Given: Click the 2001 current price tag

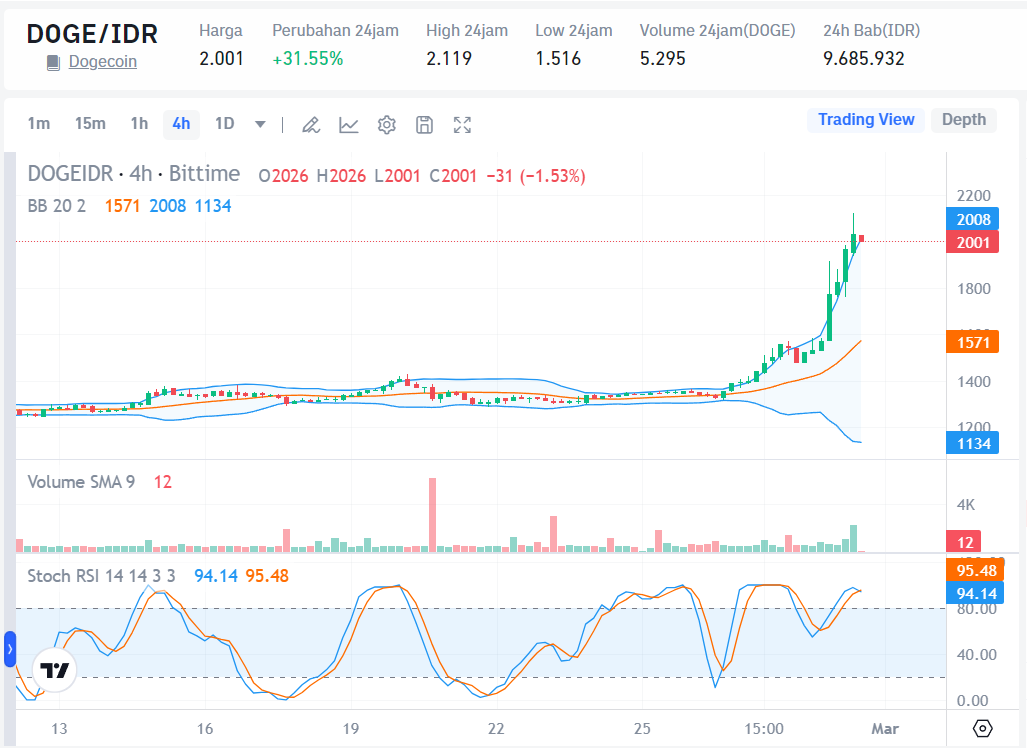Looking at the screenshot, I should click(x=973, y=242).
